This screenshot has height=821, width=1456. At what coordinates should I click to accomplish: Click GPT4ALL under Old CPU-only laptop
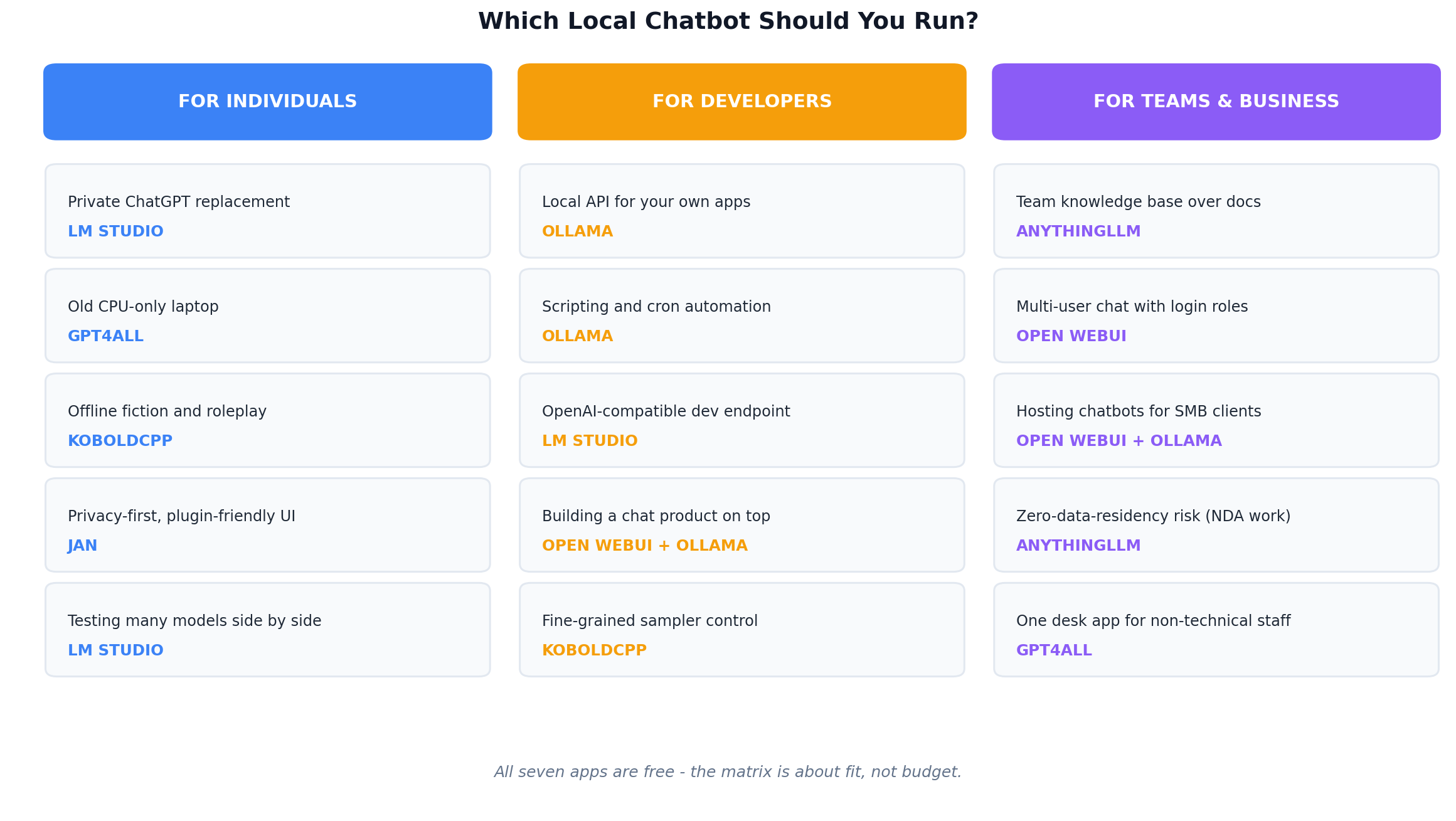coord(105,336)
